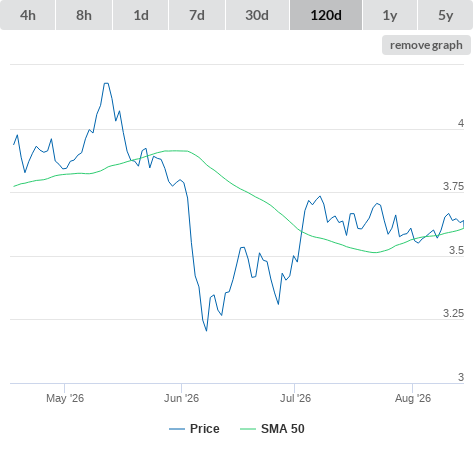Image resolution: width=474 pixels, height=455 pixels.
Task: Click the May '26 x-axis label
Action: [x=65, y=398]
